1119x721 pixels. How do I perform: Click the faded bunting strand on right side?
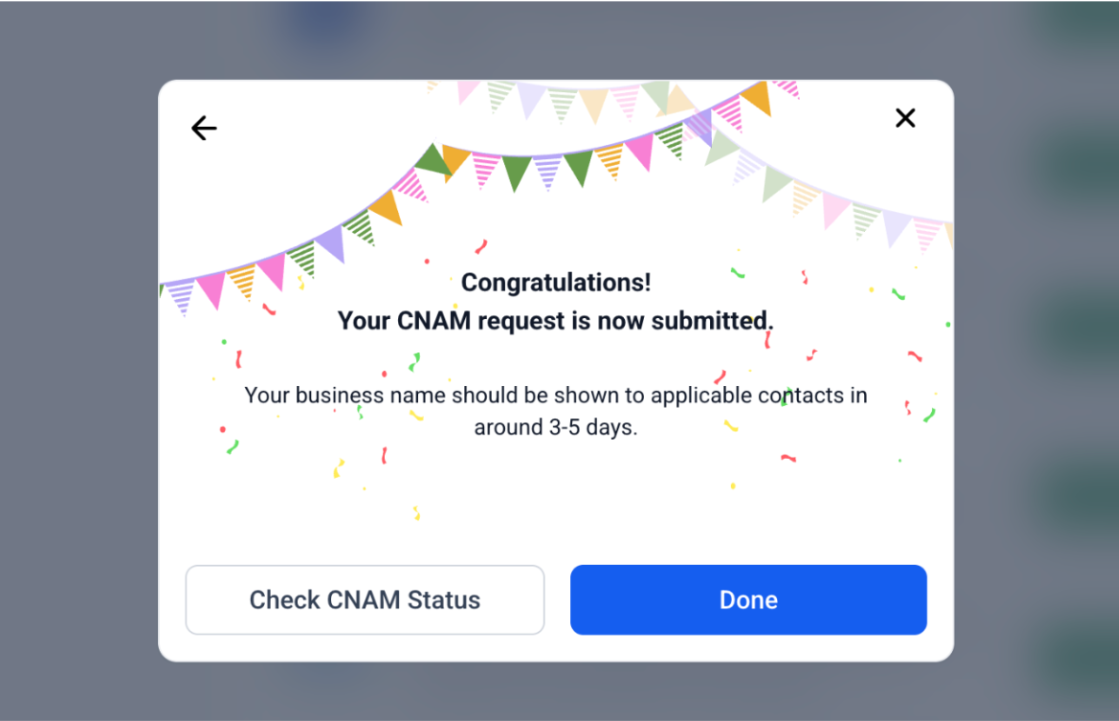point(835,205)
